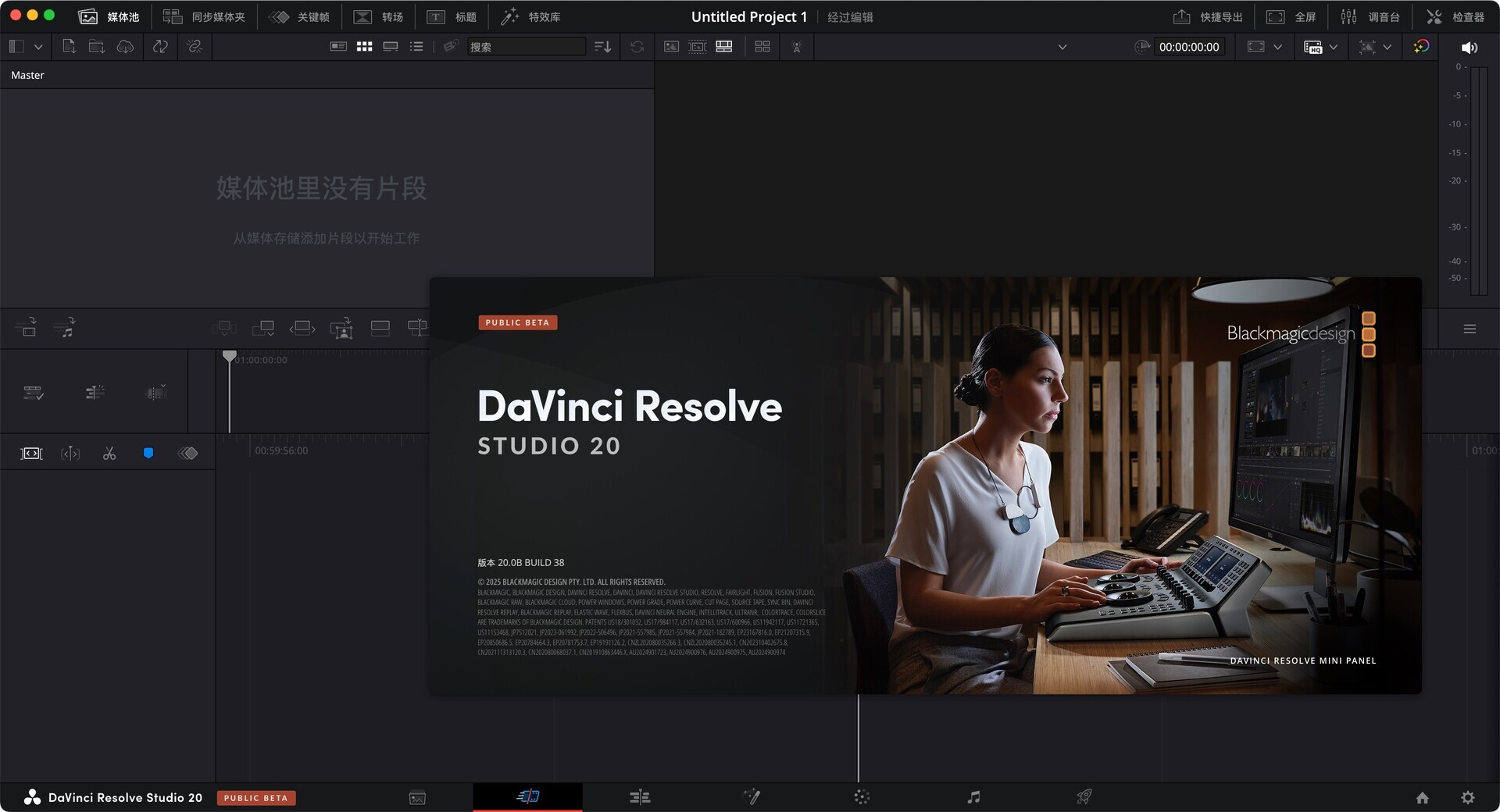Select timeline viewer mode icon
Viewport: 1500px width, 812px height.
coord(724,47)
